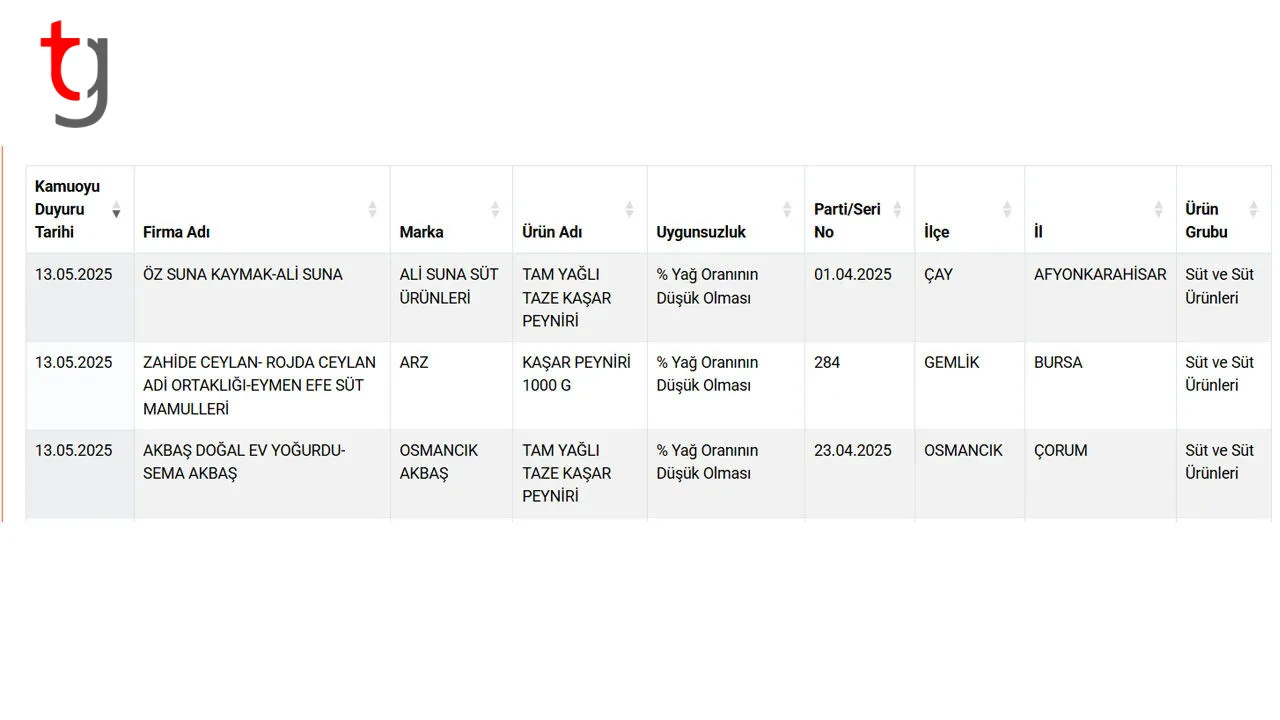
Task: Click sort arrows in İl column header
Action: 1158,209
